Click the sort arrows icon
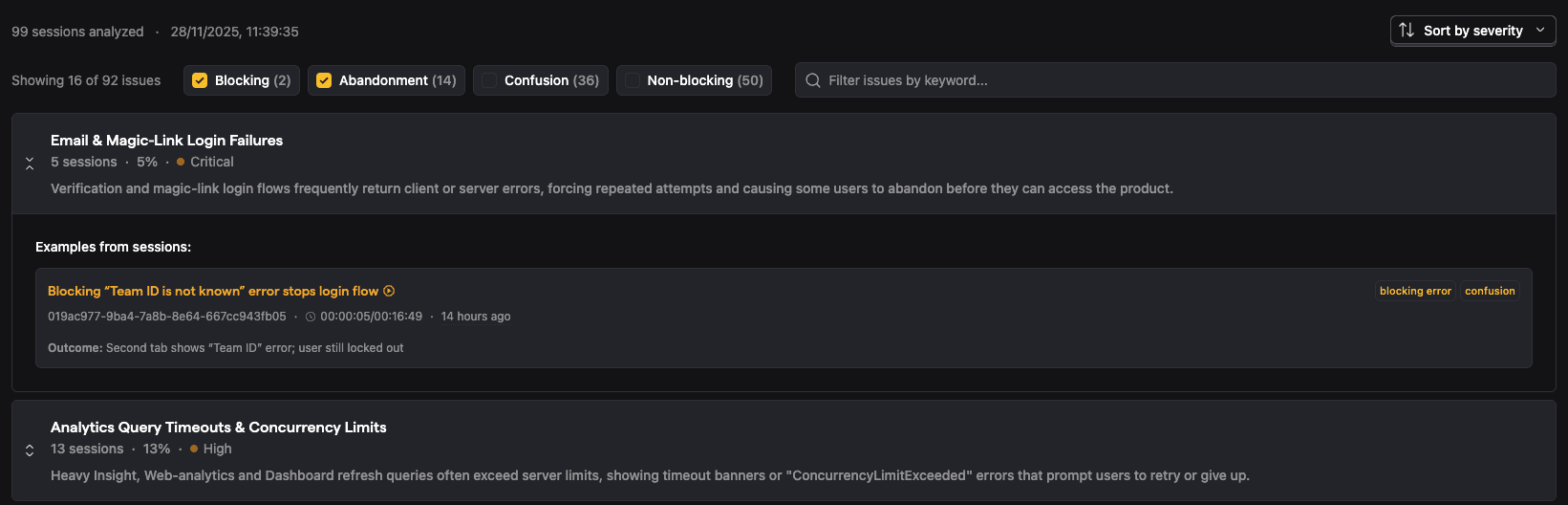 pyautogui.click(x=1407, y=31)
